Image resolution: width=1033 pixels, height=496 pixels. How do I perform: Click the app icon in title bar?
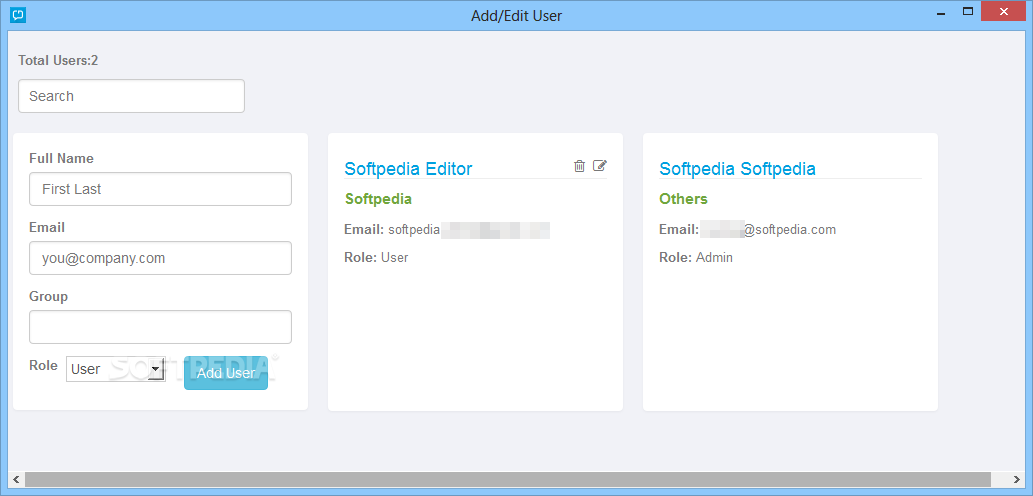point(18,13)
